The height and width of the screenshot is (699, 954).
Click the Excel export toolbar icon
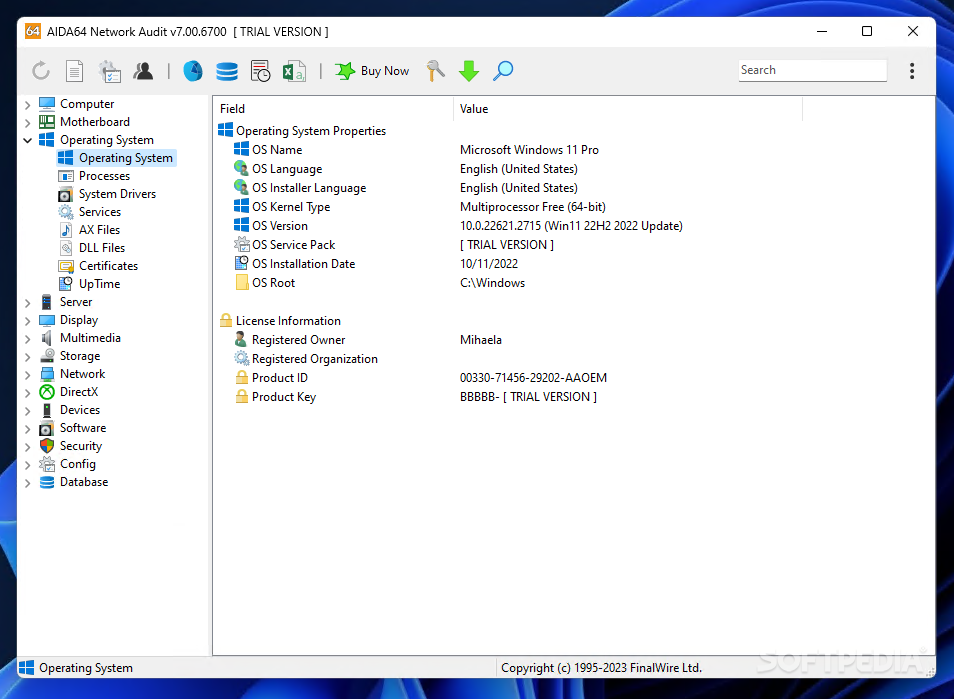[294, 71]
